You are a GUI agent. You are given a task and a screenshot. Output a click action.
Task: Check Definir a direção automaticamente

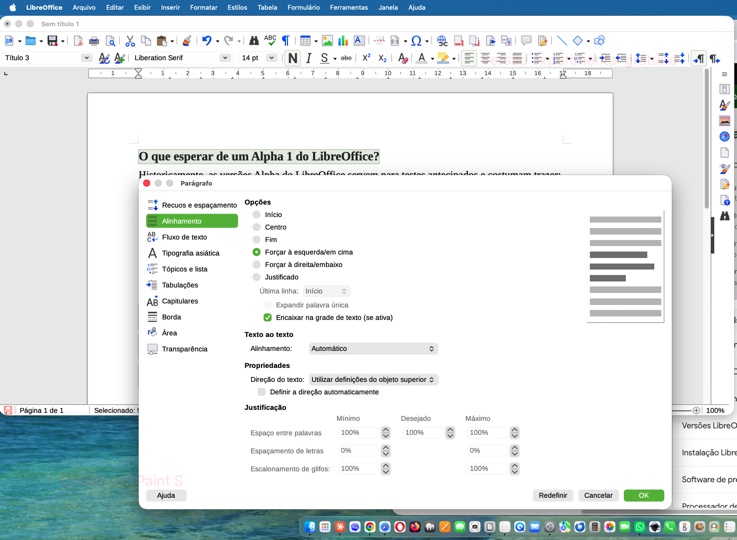[262, 392]
